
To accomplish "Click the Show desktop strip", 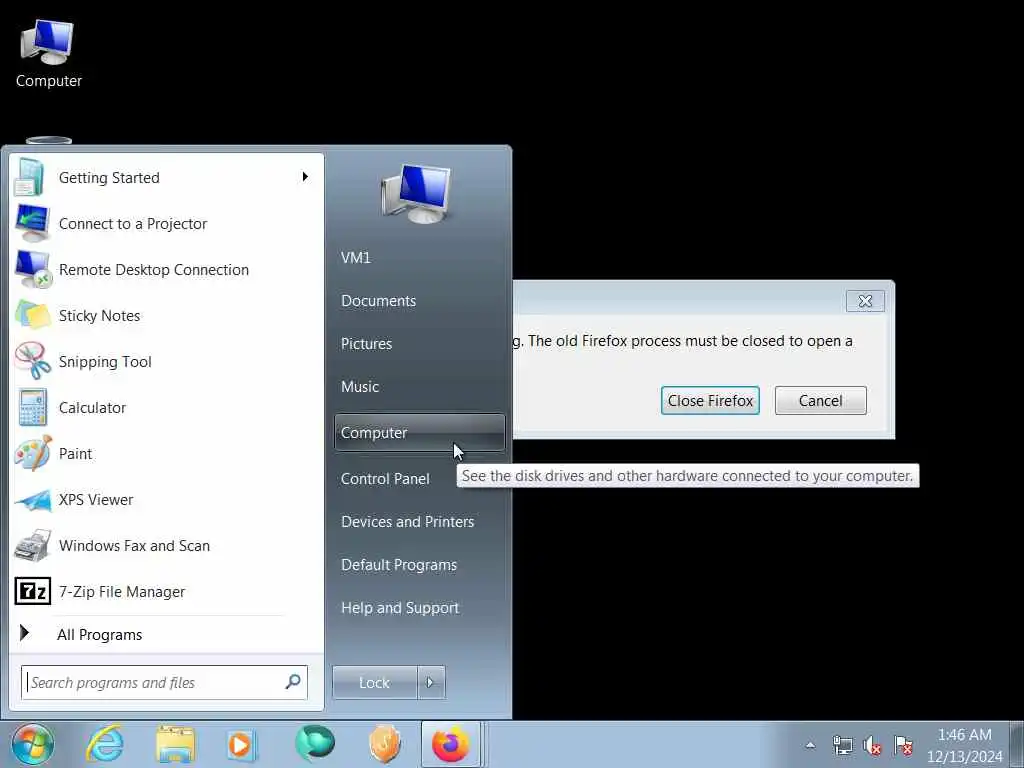I will (x=1017, y=744).
